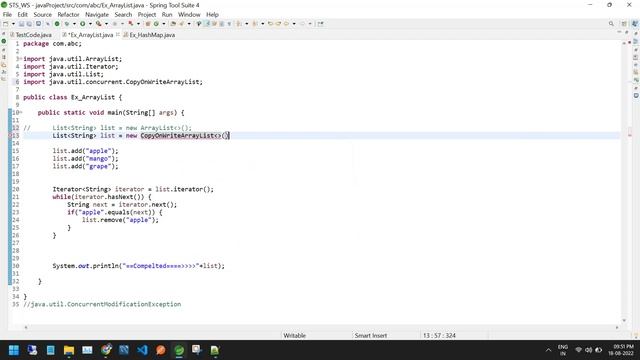Open the File menu
640x360 pixels.
click(7, 14)
